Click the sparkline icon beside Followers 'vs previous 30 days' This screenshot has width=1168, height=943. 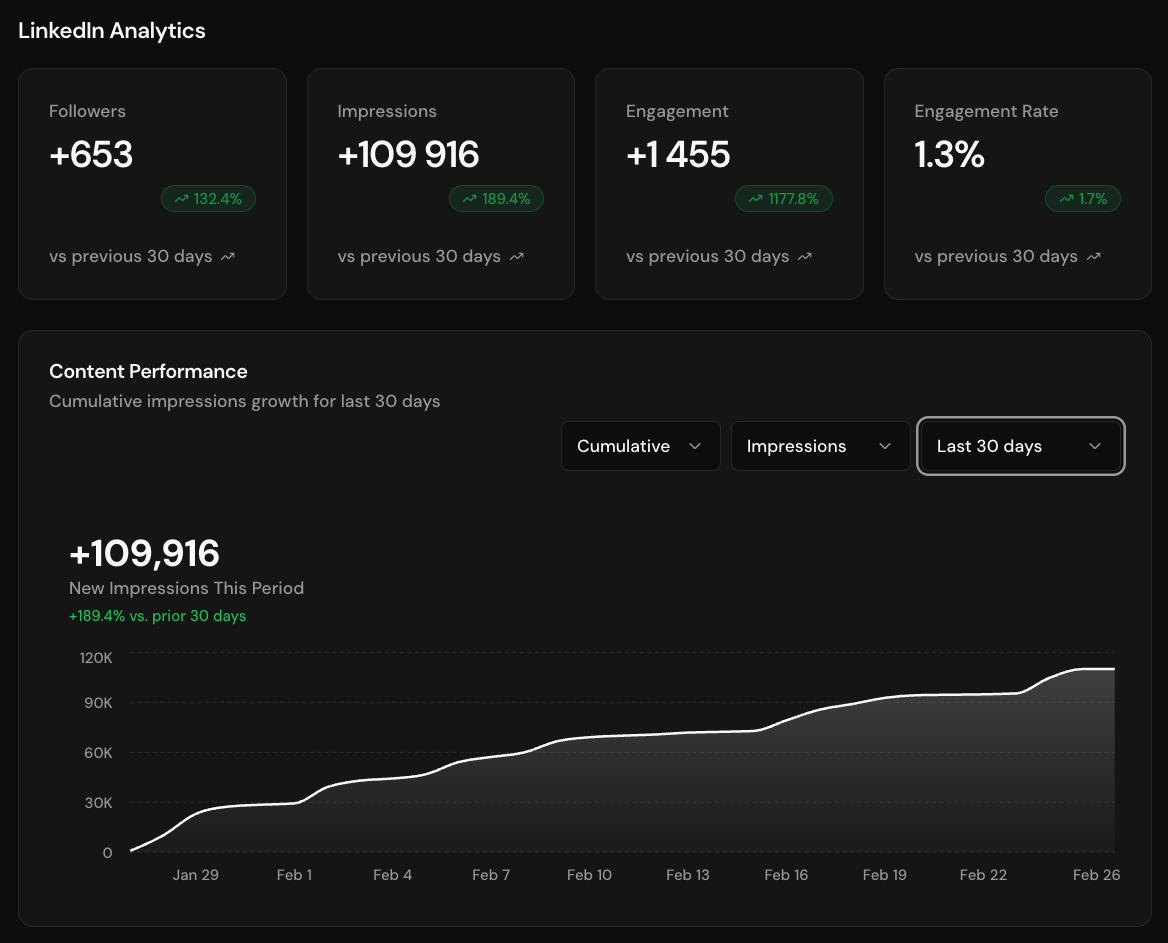(227, 257)
